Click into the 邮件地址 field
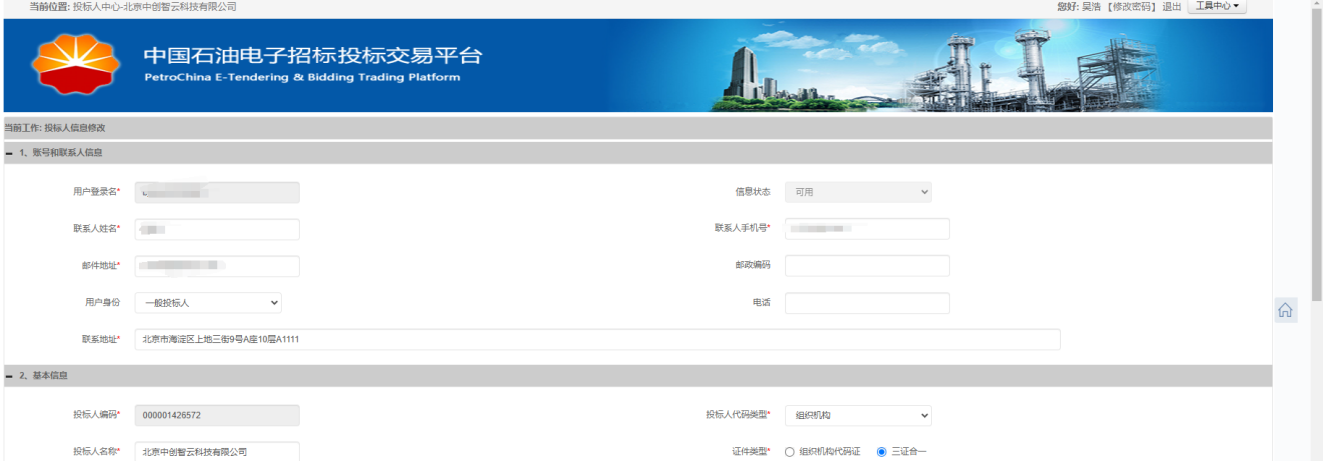 pos(217,266)
